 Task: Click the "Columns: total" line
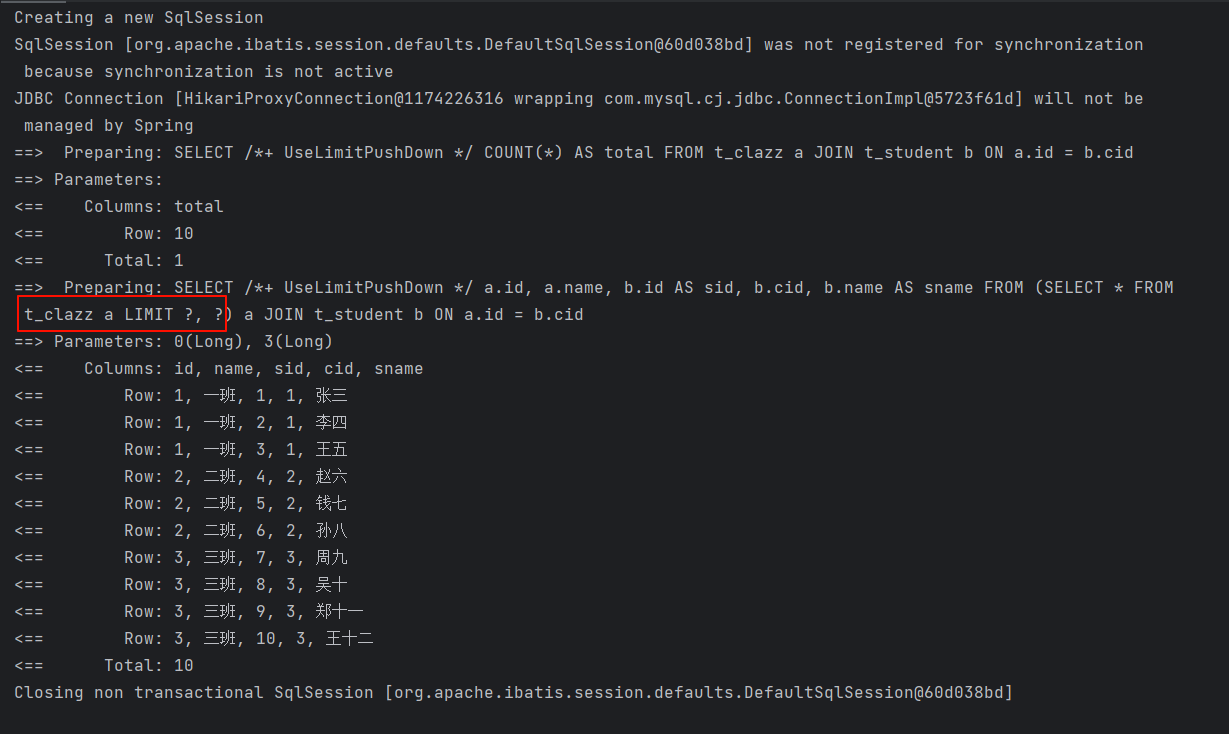pos(153,207)
